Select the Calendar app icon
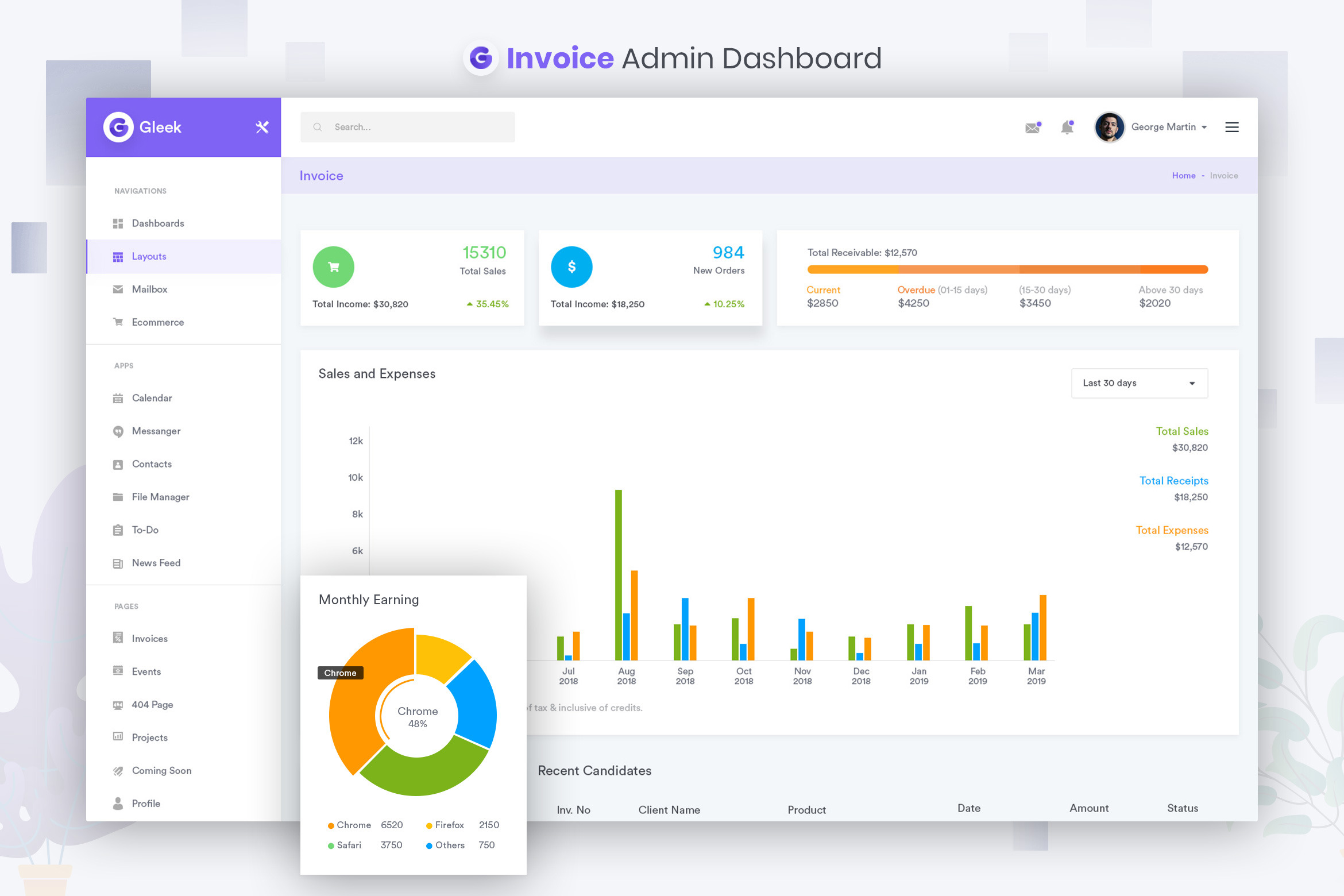The height and width of the screenshot is (896, 1344). pos(118,397)
